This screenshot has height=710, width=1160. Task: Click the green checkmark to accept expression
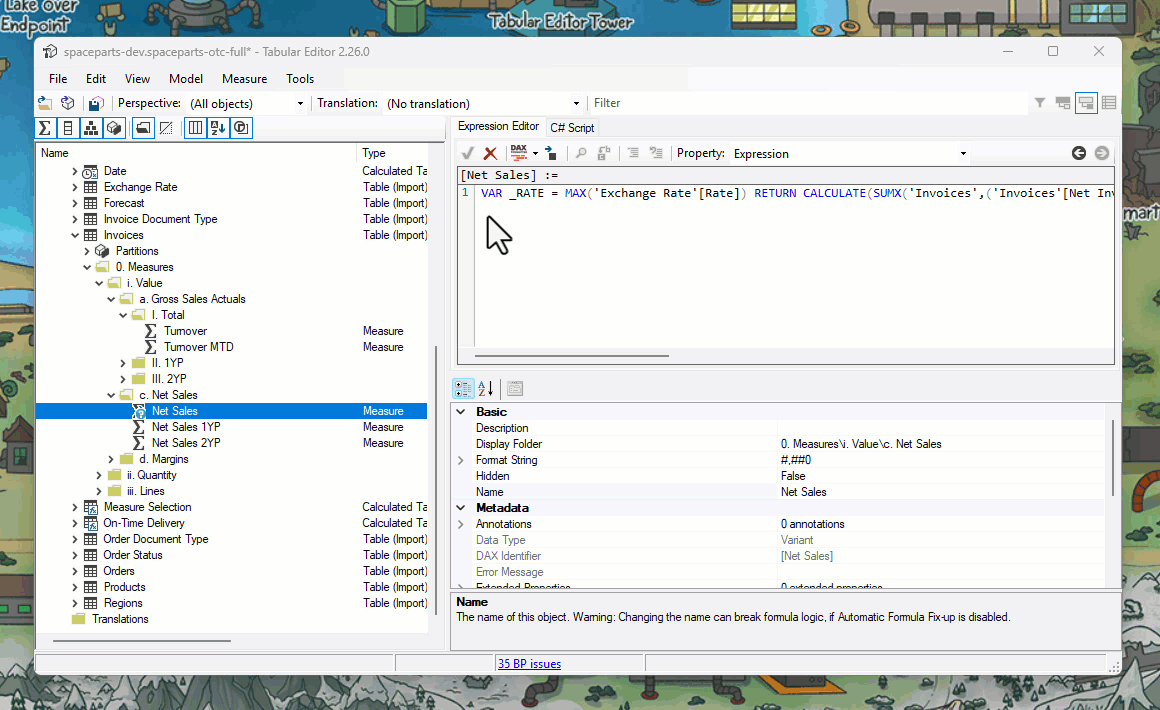[x=467, y=153]
